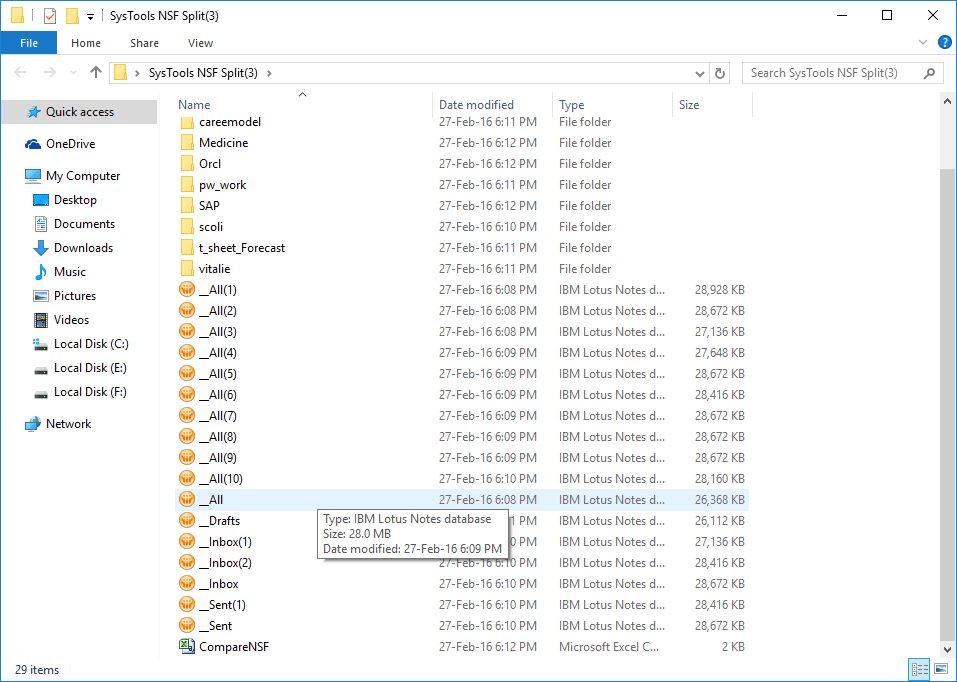Open Customize Quick Access Toolbar dropdown

[90, 17]
